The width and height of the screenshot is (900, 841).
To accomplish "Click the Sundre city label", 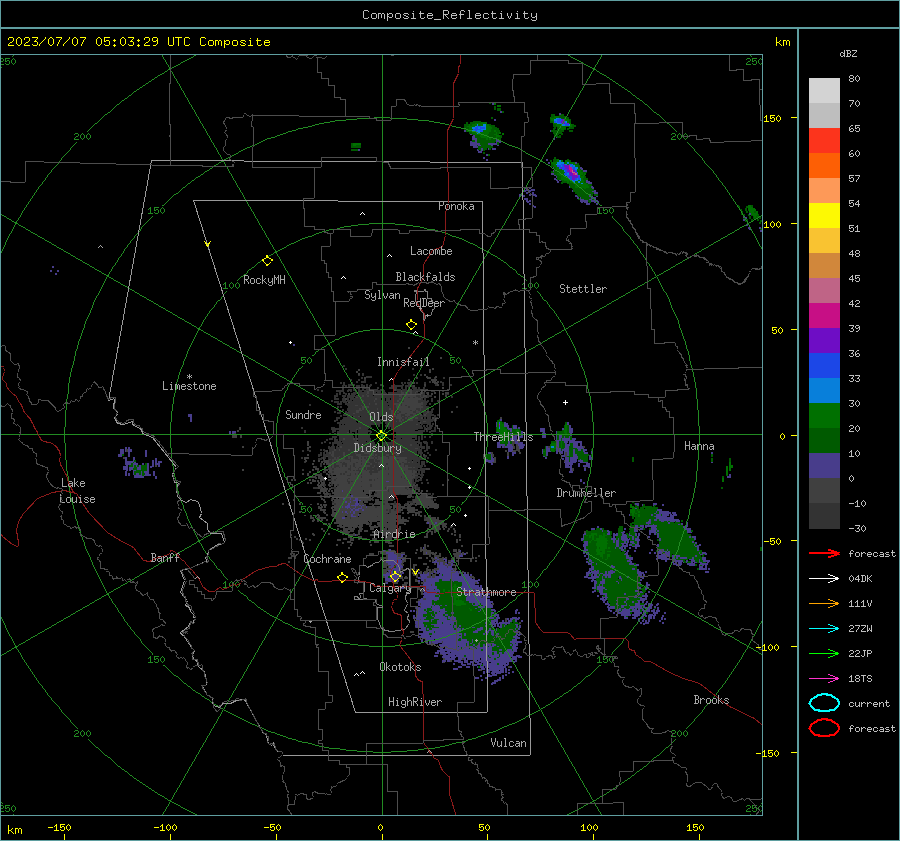I will (303, 414).
